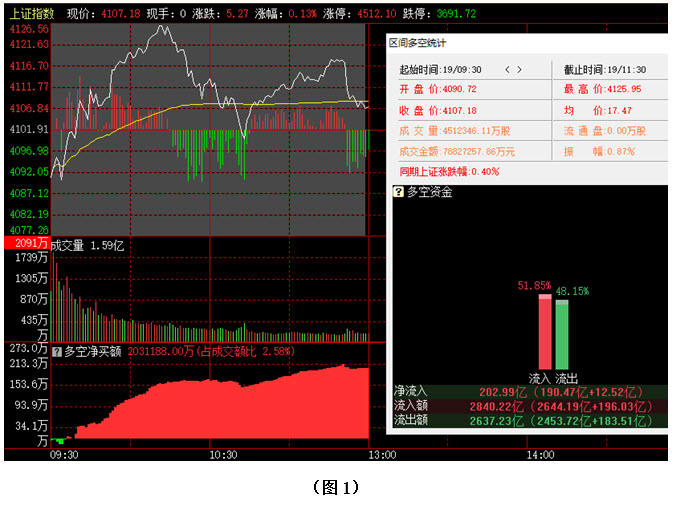
Task: Click the 净流入 row in the table
Action: point(526,393)
